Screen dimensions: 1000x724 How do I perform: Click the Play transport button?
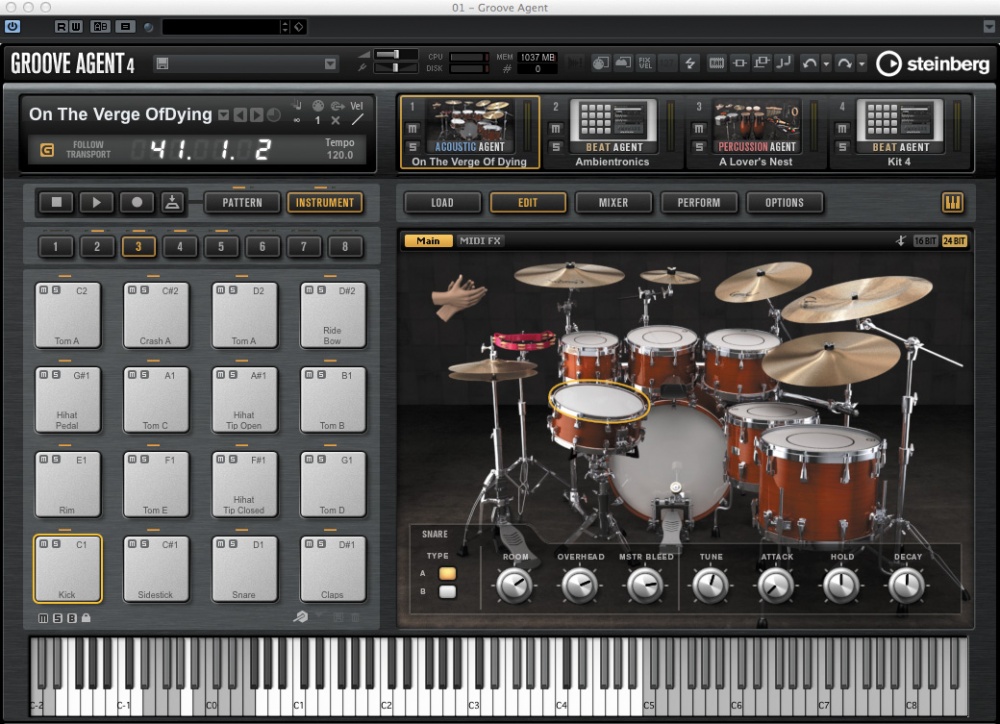click(x=96, y=202)
